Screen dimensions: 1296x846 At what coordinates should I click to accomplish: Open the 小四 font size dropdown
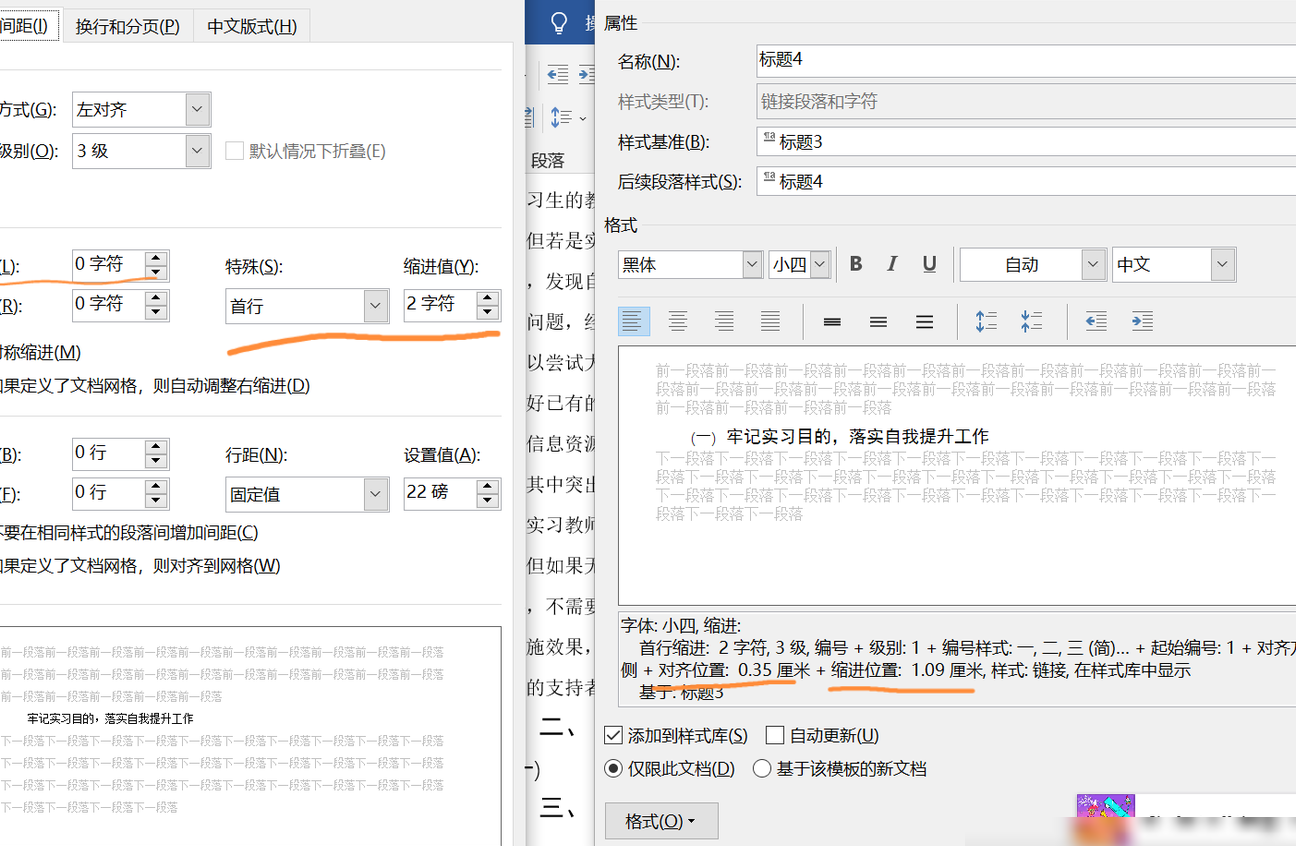click(800, 265)
